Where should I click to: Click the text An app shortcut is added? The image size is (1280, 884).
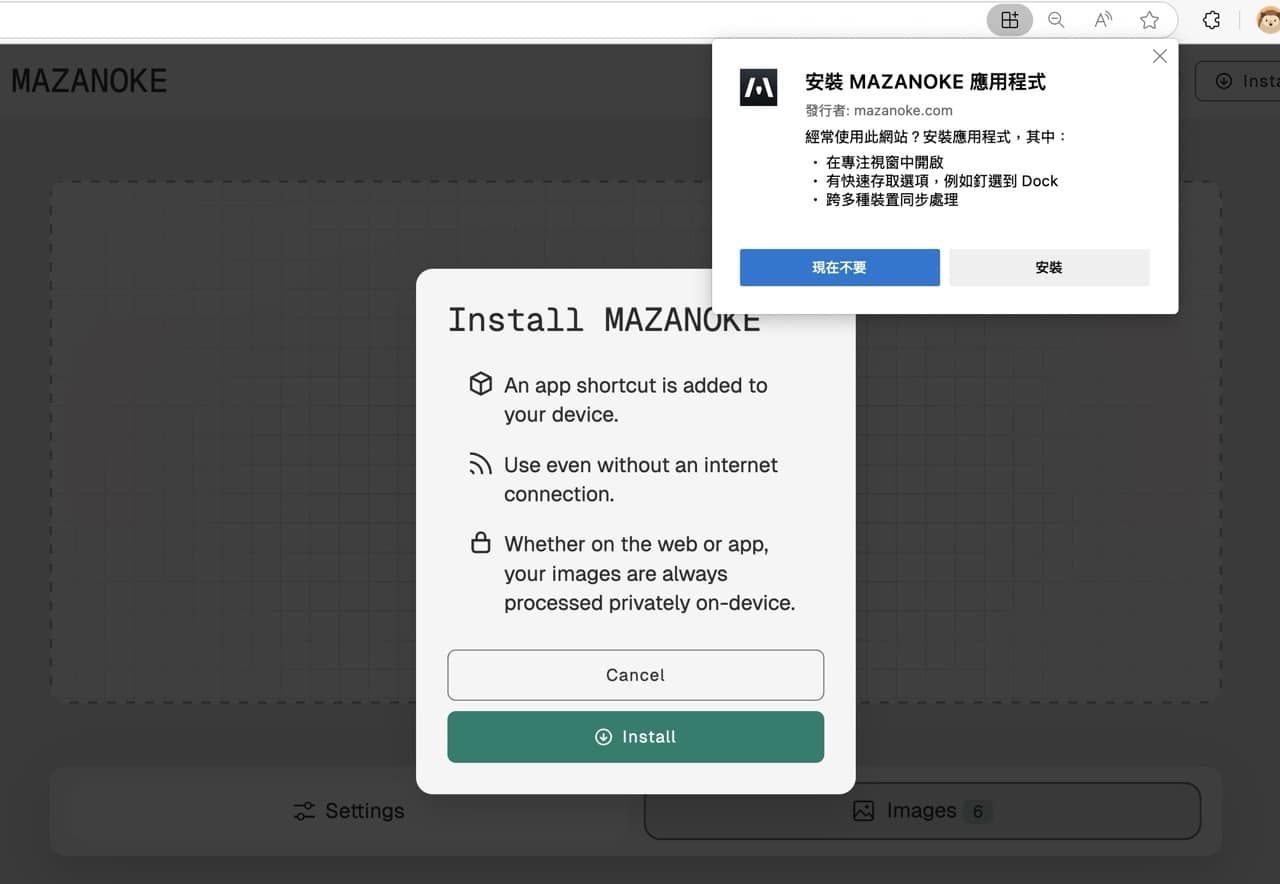coord(636,400)
